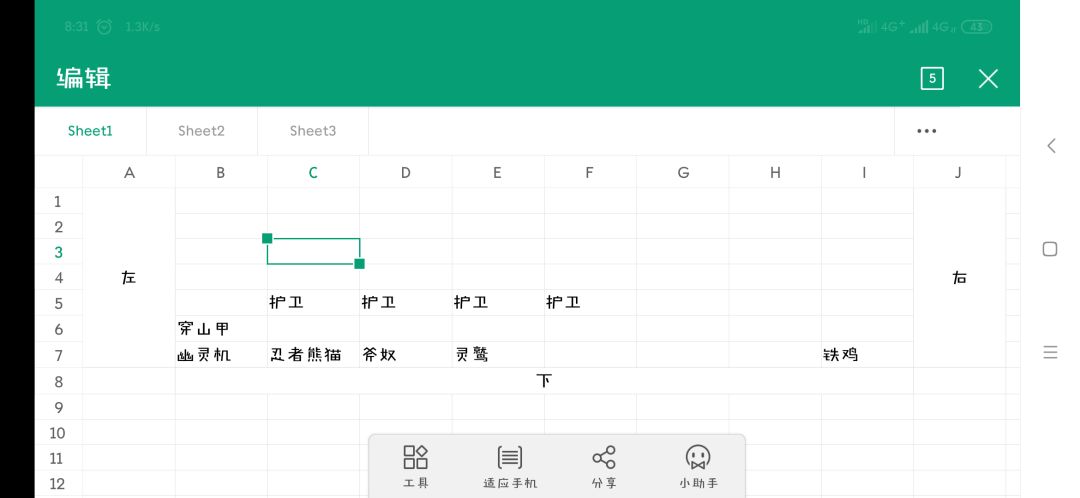
Task: Select column A header
Action: (129, 172)
